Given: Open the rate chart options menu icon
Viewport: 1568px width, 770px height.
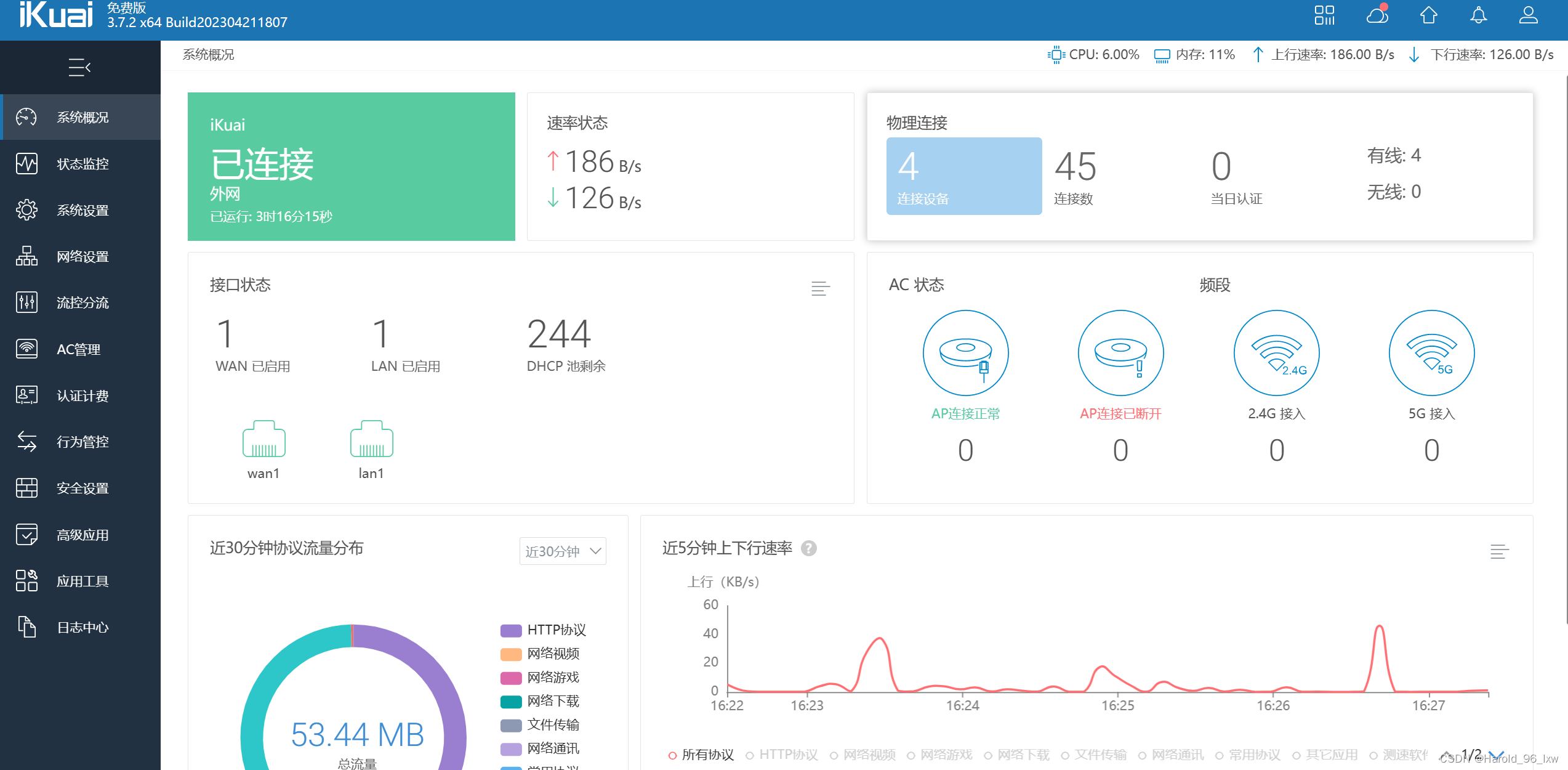Looking at the screenshot, I should [x=1499, y=551].
